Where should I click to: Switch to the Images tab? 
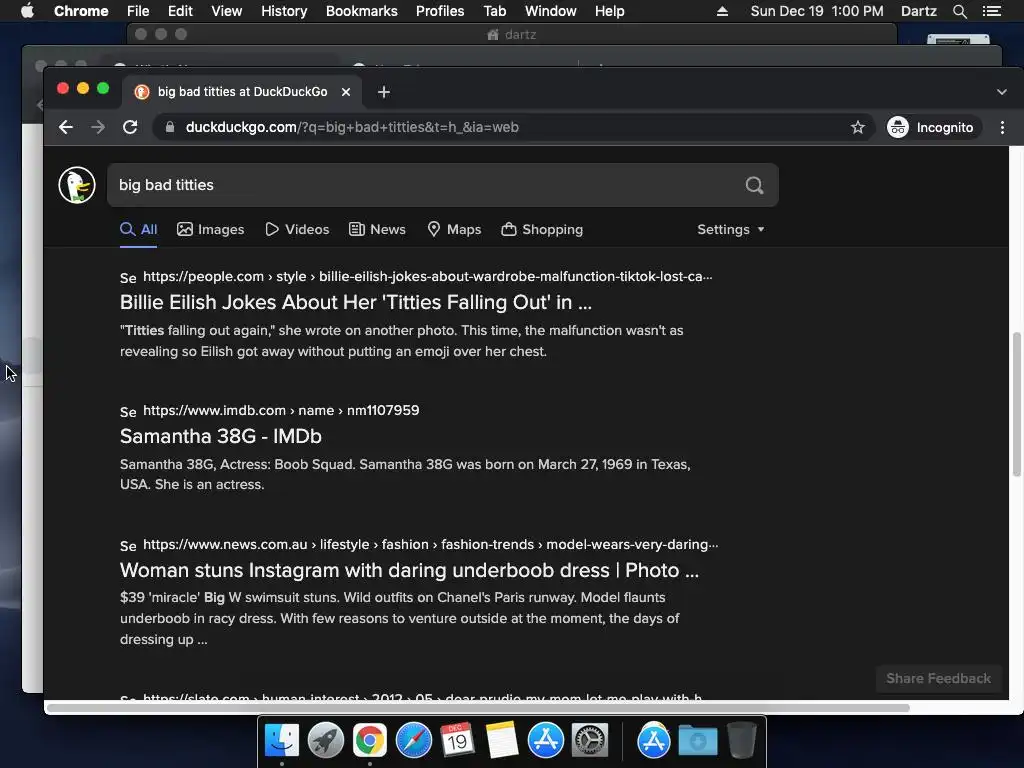coord(210,229)
